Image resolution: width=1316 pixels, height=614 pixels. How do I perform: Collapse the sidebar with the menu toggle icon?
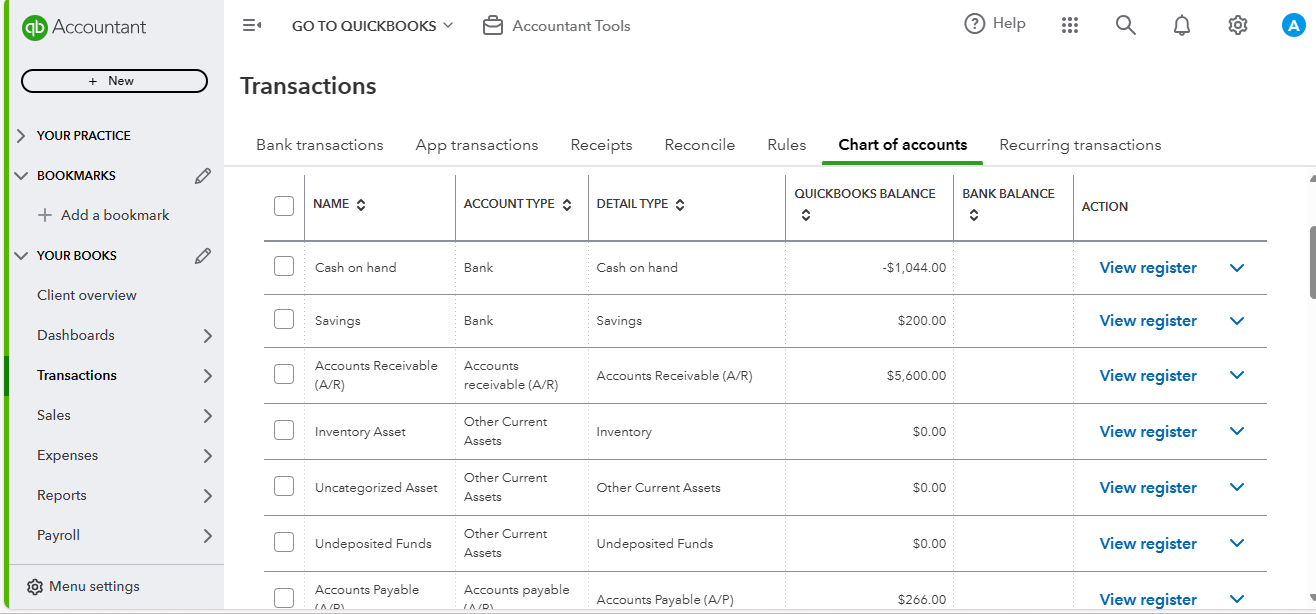(252, 26)
